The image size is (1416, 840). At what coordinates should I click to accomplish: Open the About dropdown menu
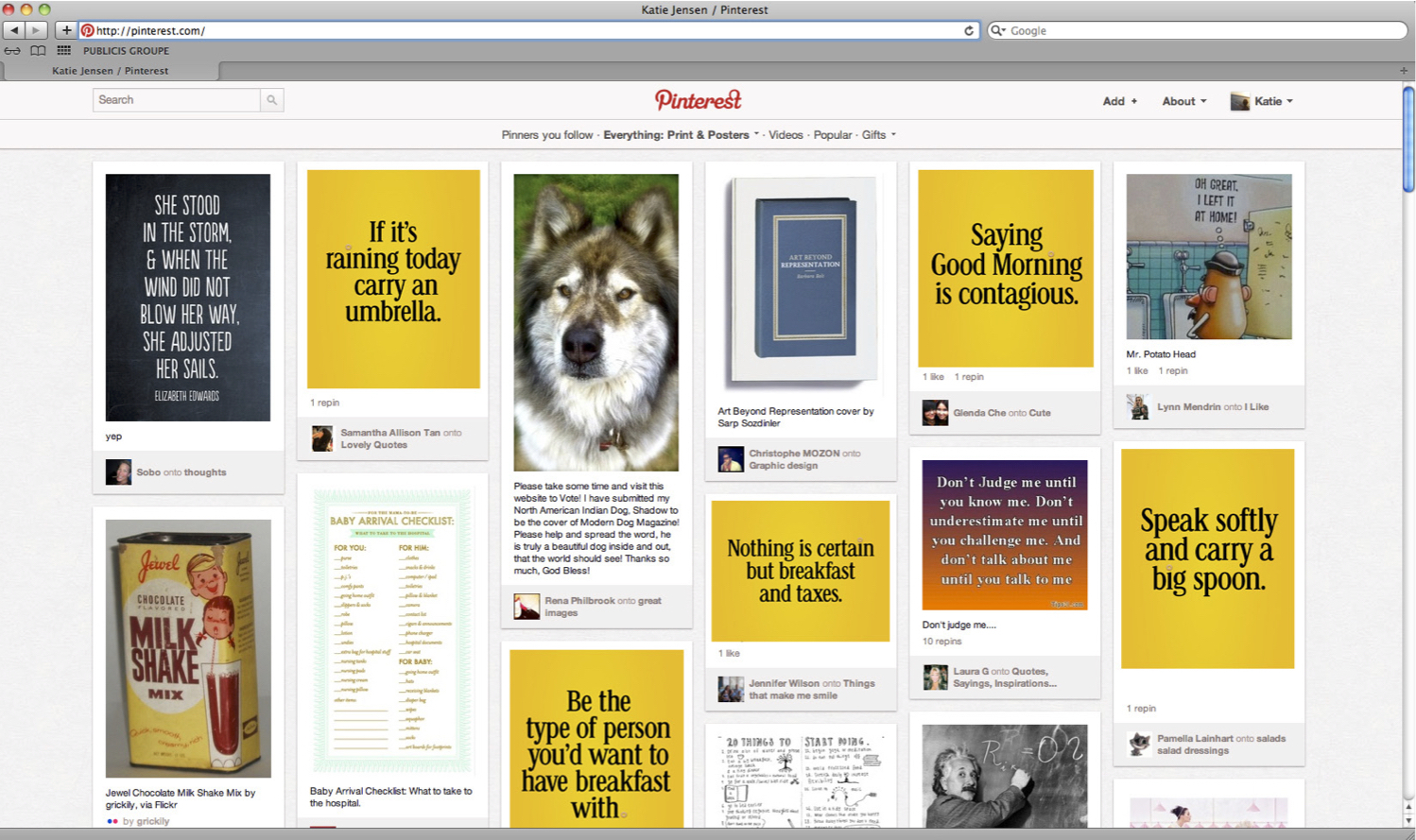[1183, 101]
